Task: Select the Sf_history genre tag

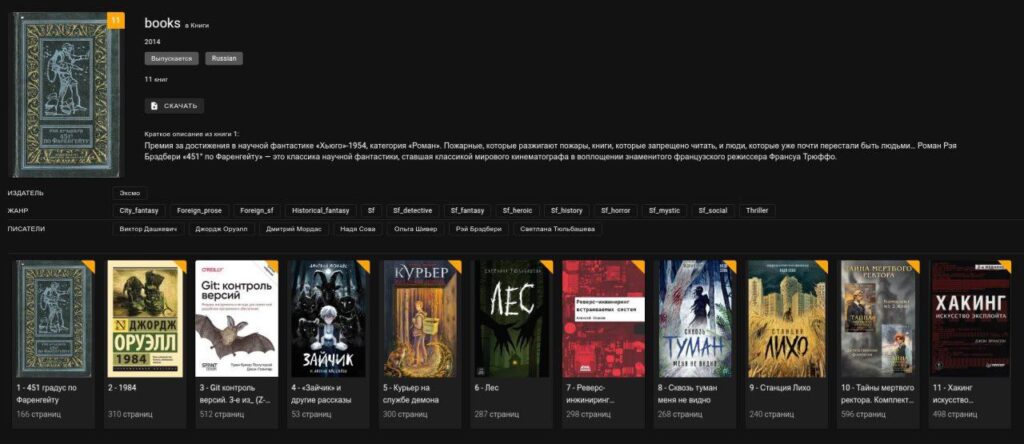Action: (566, 211)
